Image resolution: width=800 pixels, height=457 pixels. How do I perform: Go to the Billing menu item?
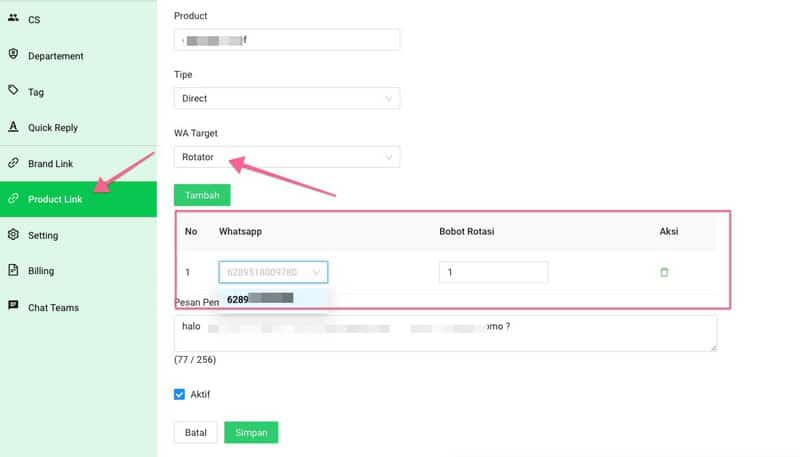41,271
